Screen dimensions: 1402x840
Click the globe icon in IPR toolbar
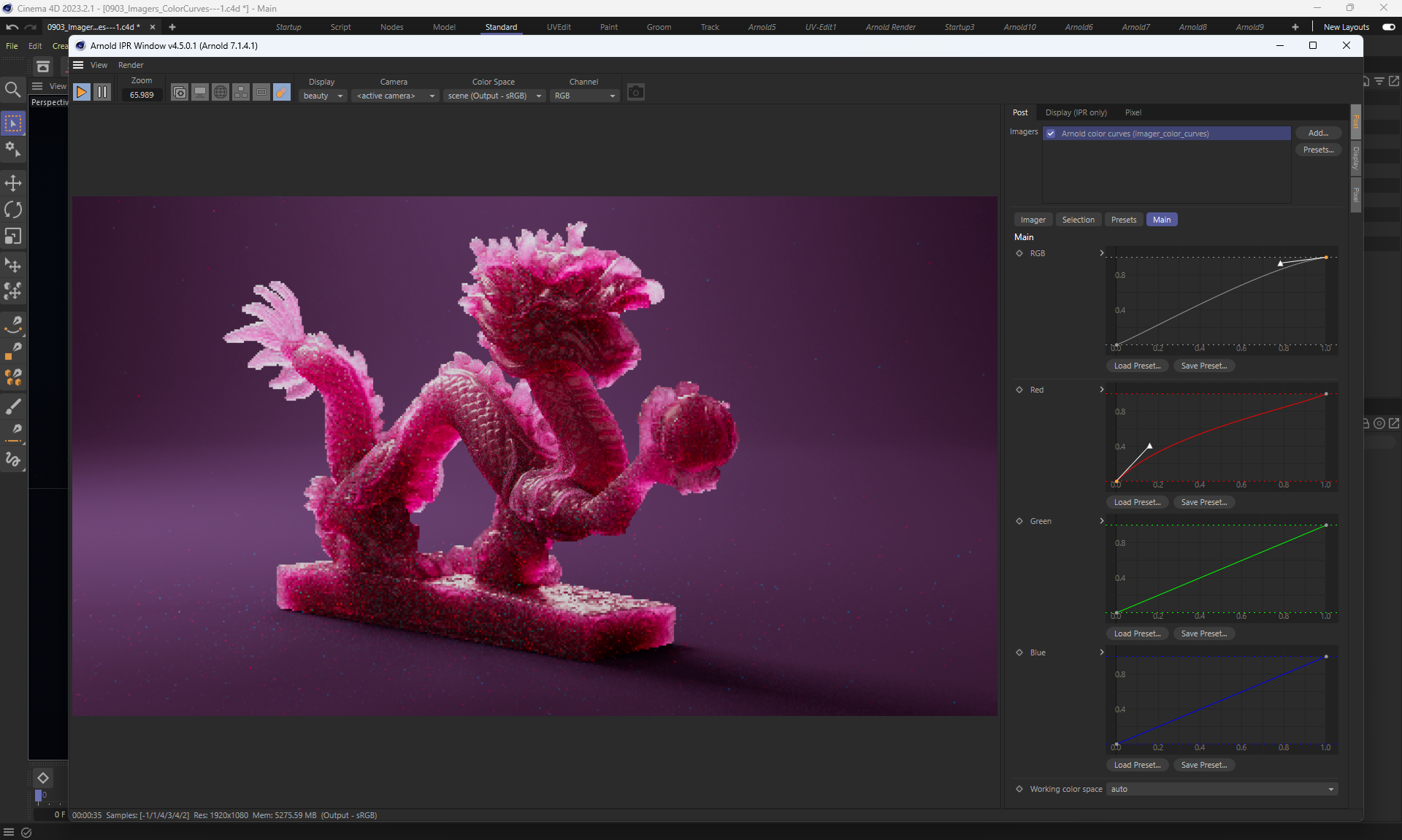[221, 93]
